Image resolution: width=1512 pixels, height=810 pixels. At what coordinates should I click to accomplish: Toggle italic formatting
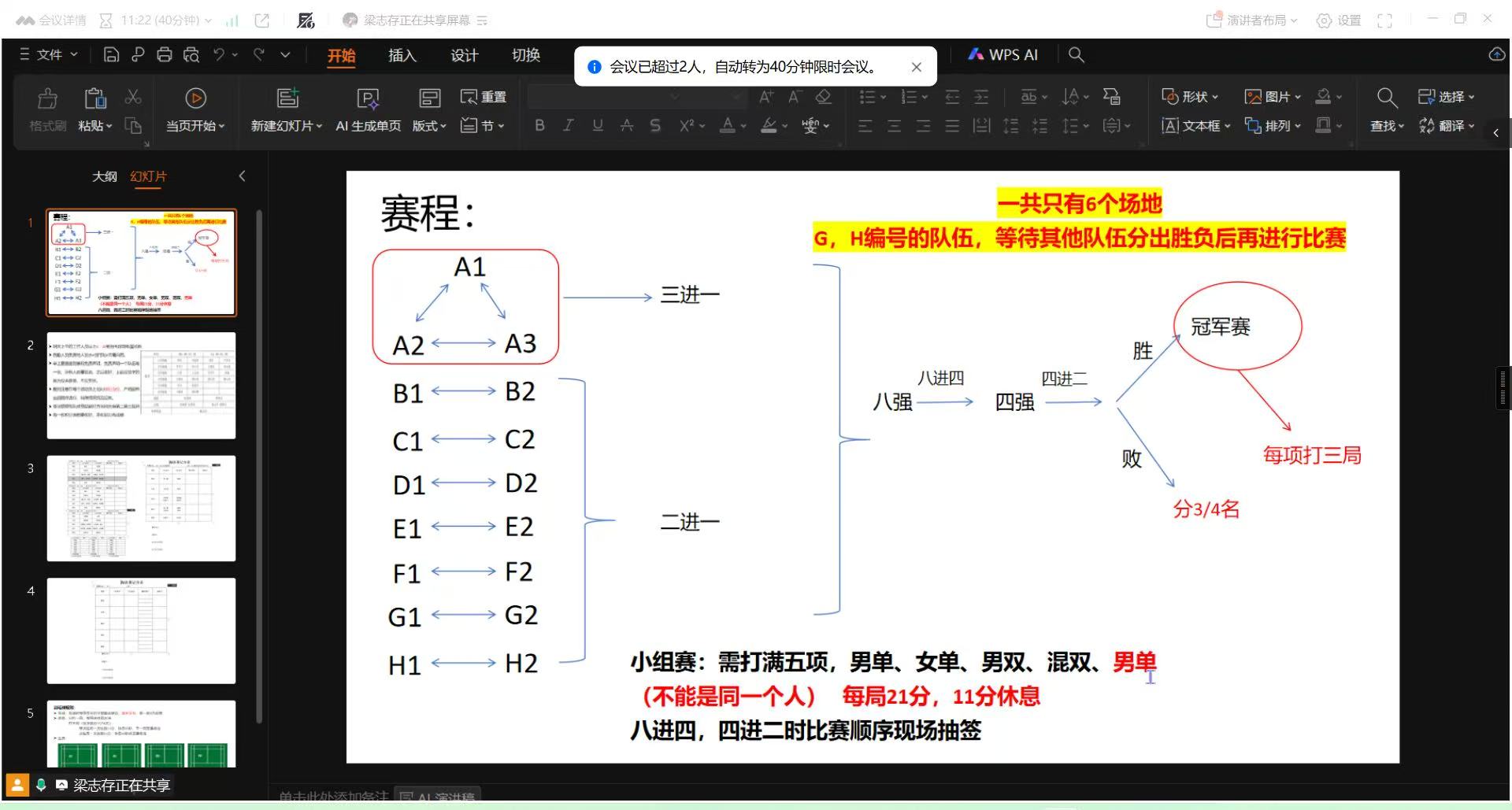(568, 125)
